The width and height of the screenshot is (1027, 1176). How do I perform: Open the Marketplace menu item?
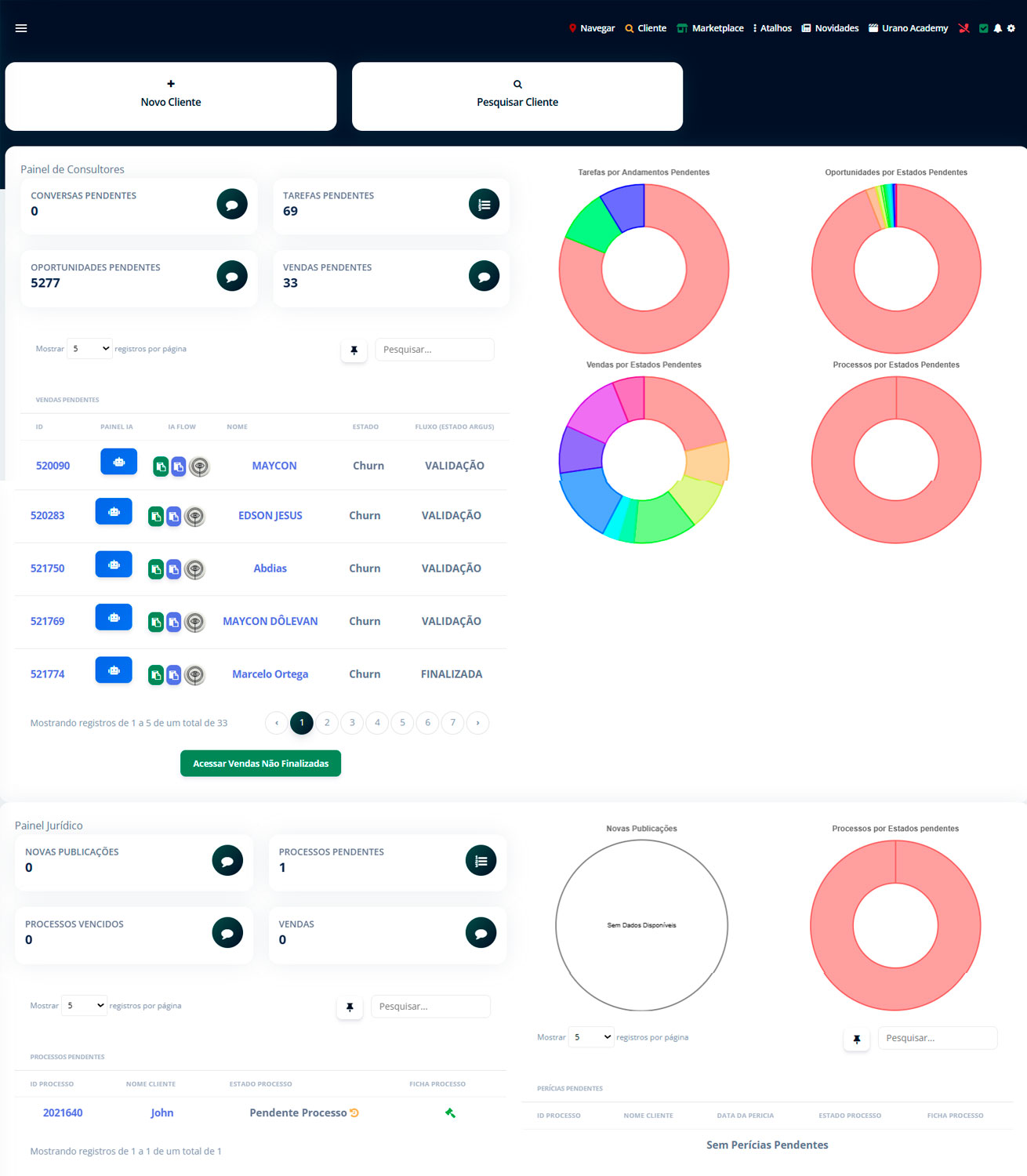[x=710, y=28]
